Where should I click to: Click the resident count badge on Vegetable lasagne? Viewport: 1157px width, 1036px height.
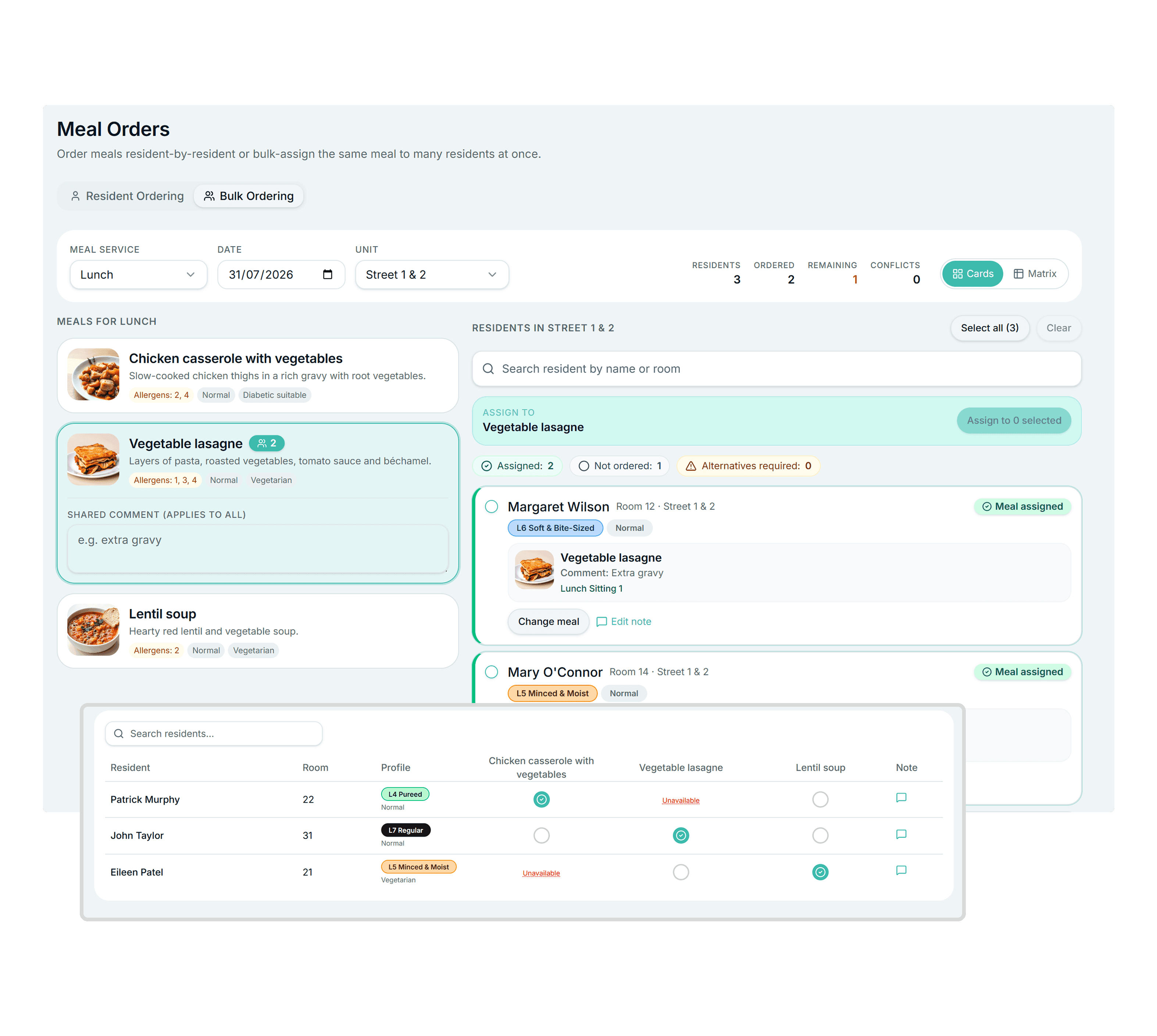tap(267, 443)
